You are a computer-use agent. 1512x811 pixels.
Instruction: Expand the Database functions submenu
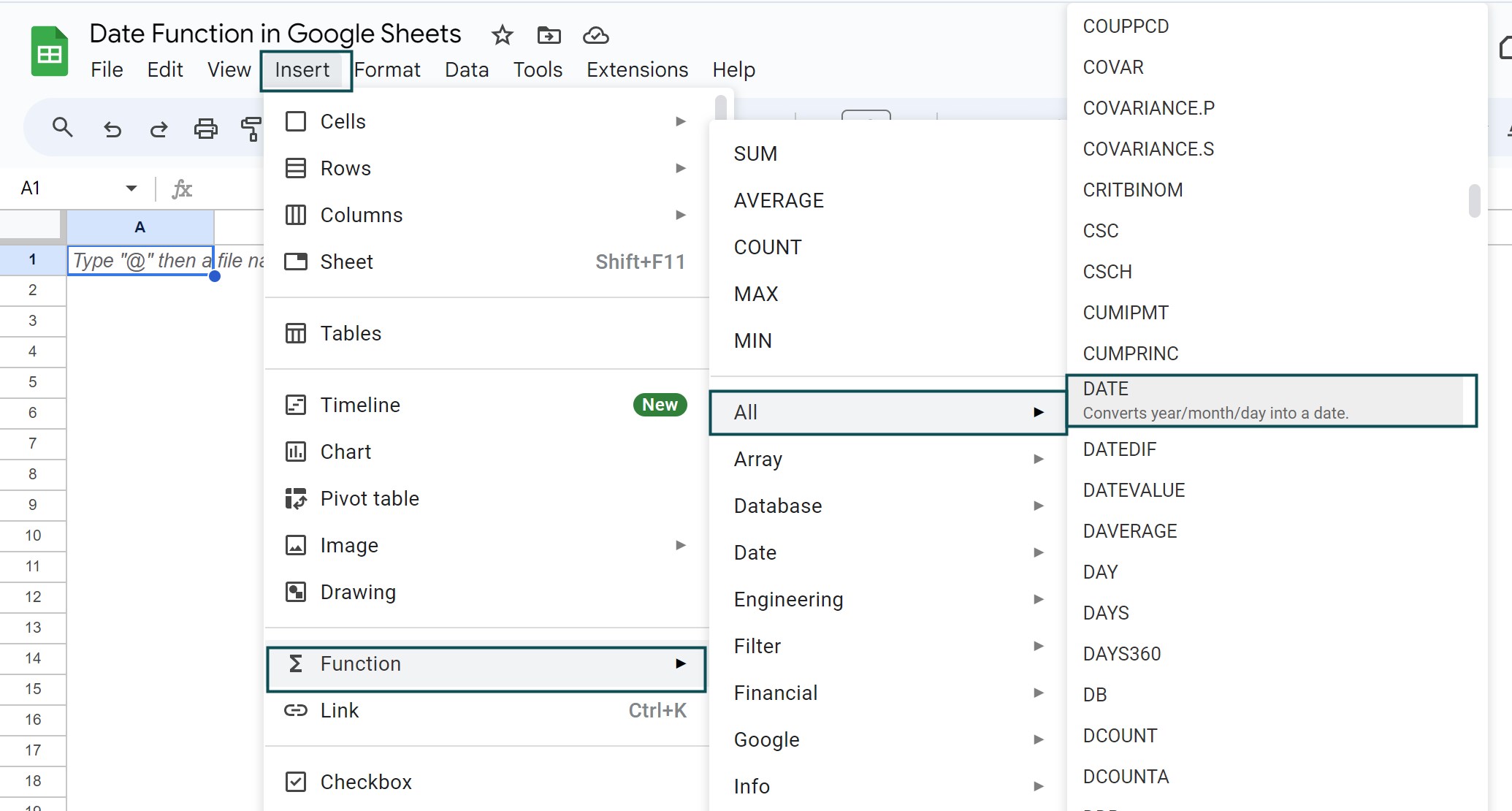click(x=888, y=506)
